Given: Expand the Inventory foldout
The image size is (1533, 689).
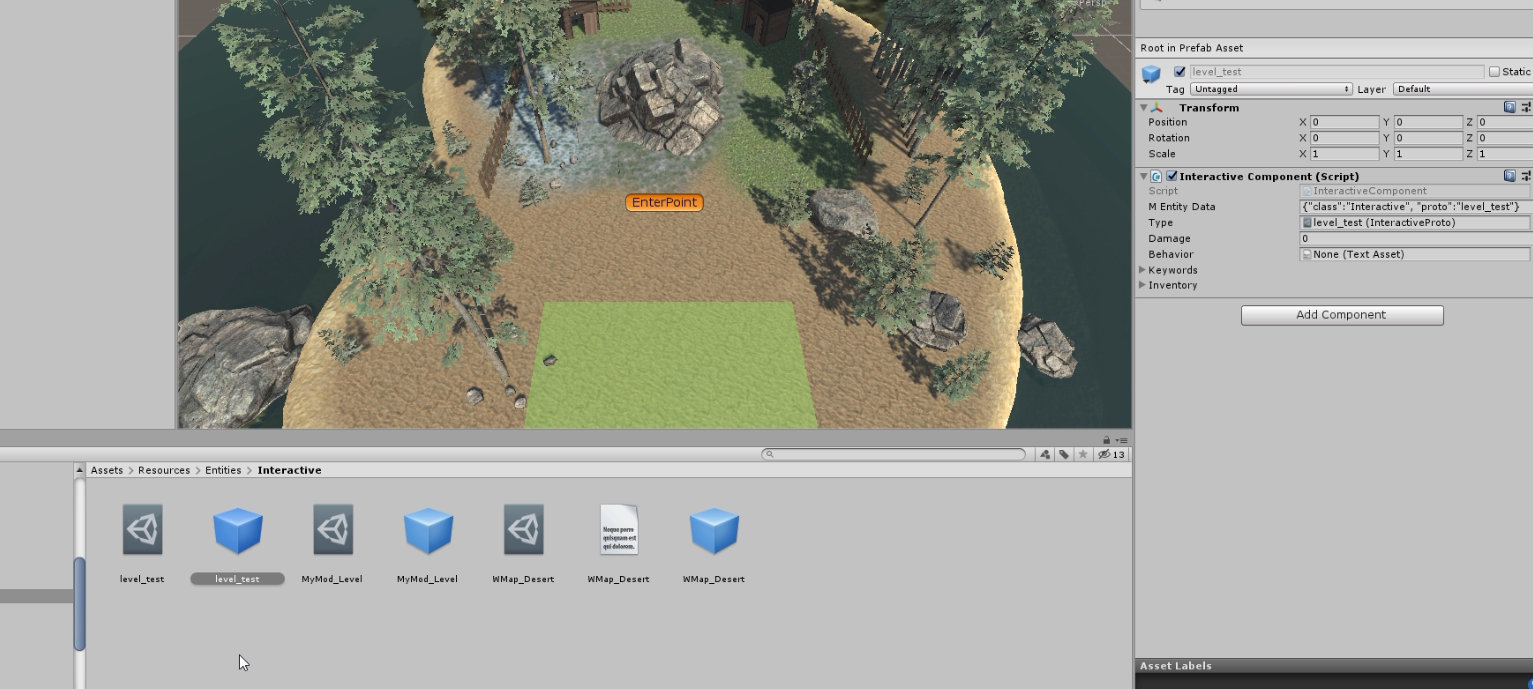Looking at the screenshot, I should point(1143,285).
